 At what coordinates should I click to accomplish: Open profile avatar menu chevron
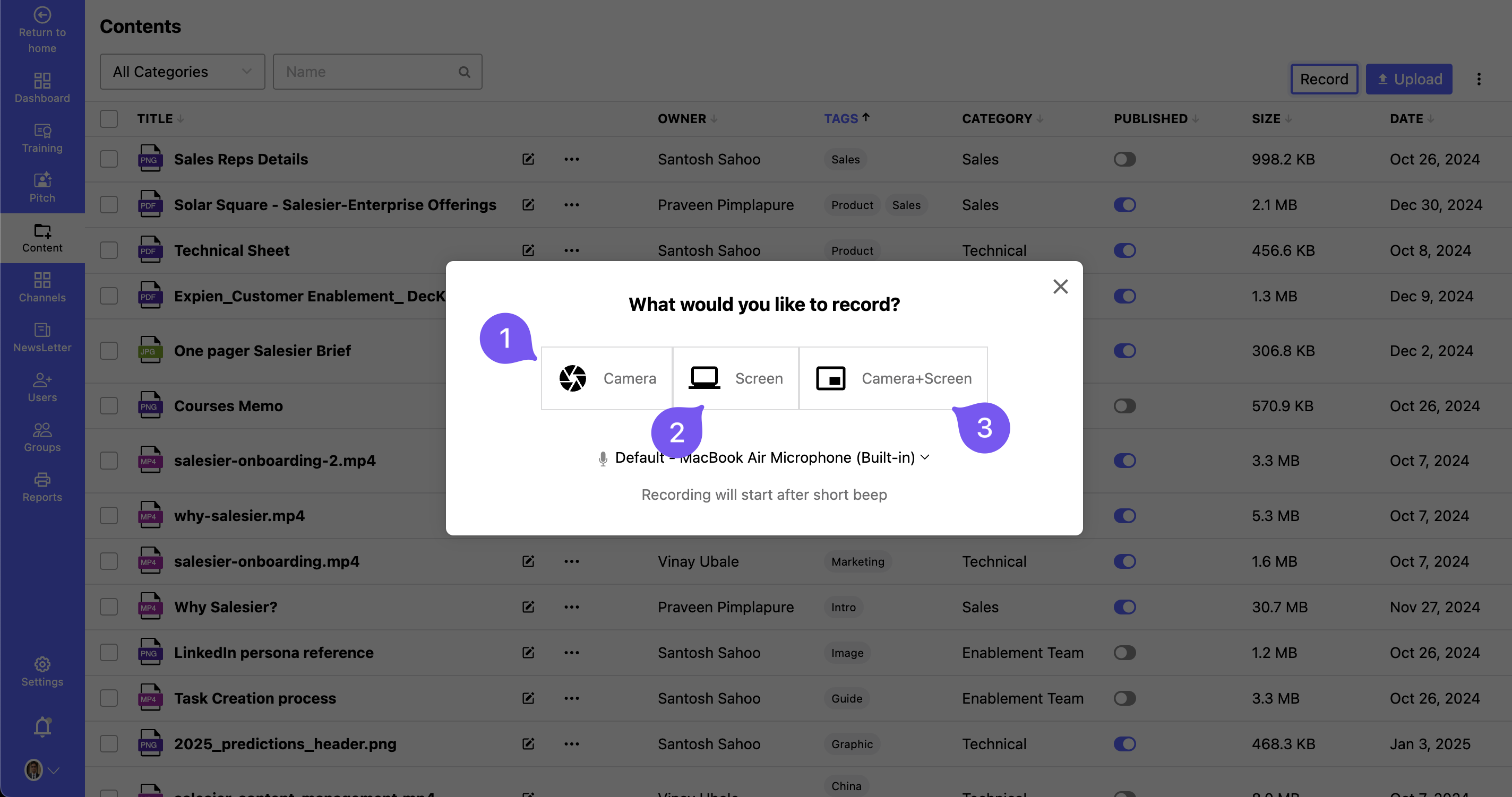pos(54,770)
